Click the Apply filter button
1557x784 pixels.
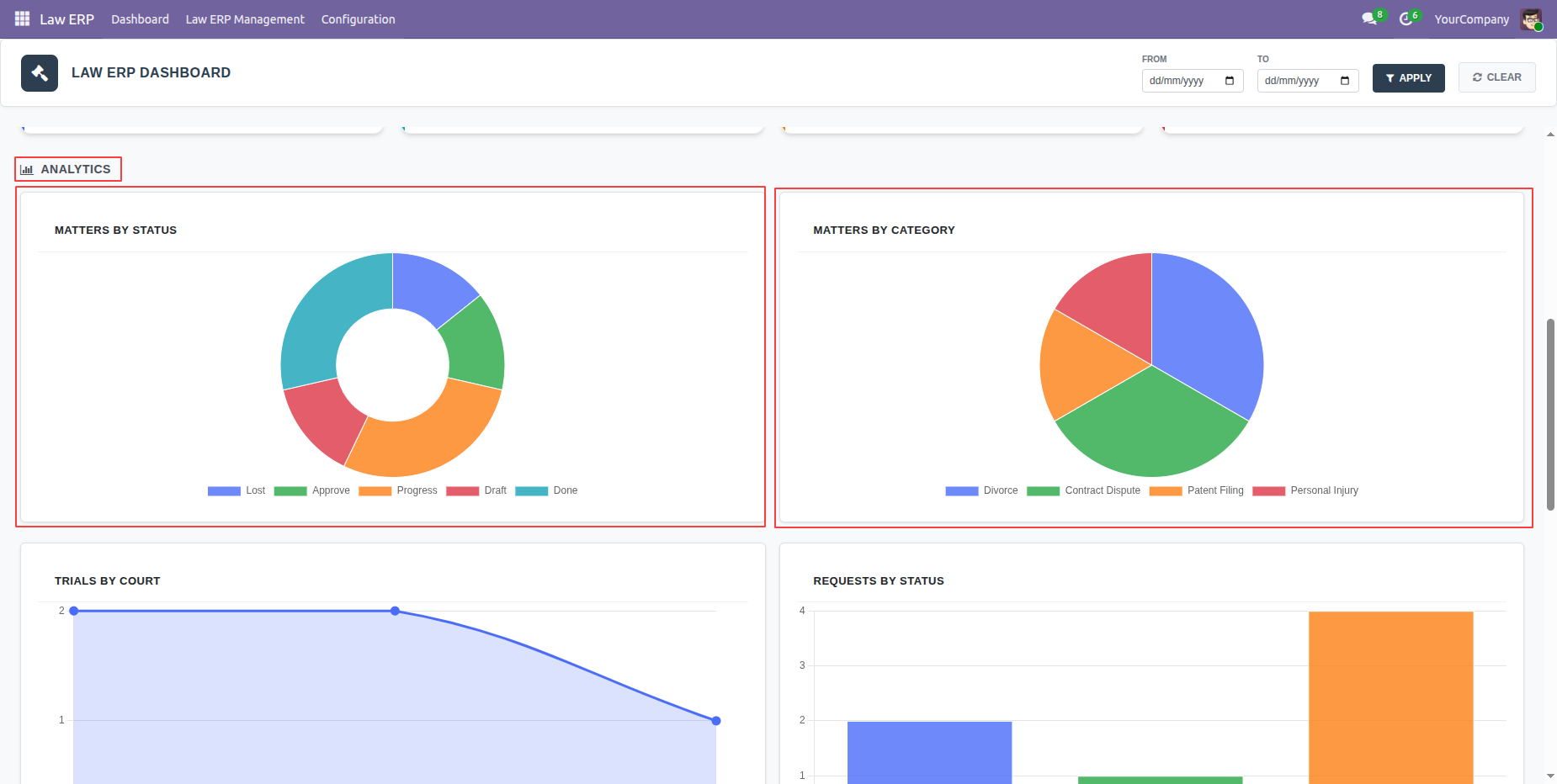click(1408, 78)
